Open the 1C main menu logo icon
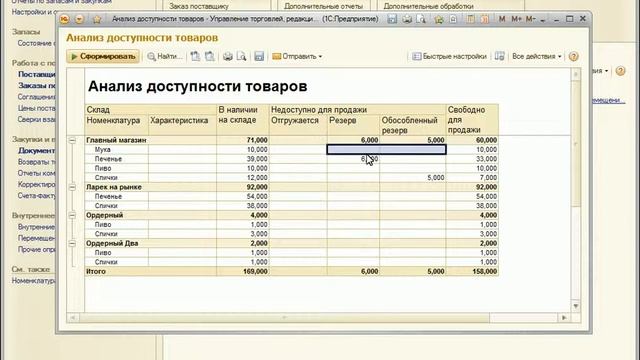This screenshot has width=640, height=360. [x=64, y=19]
